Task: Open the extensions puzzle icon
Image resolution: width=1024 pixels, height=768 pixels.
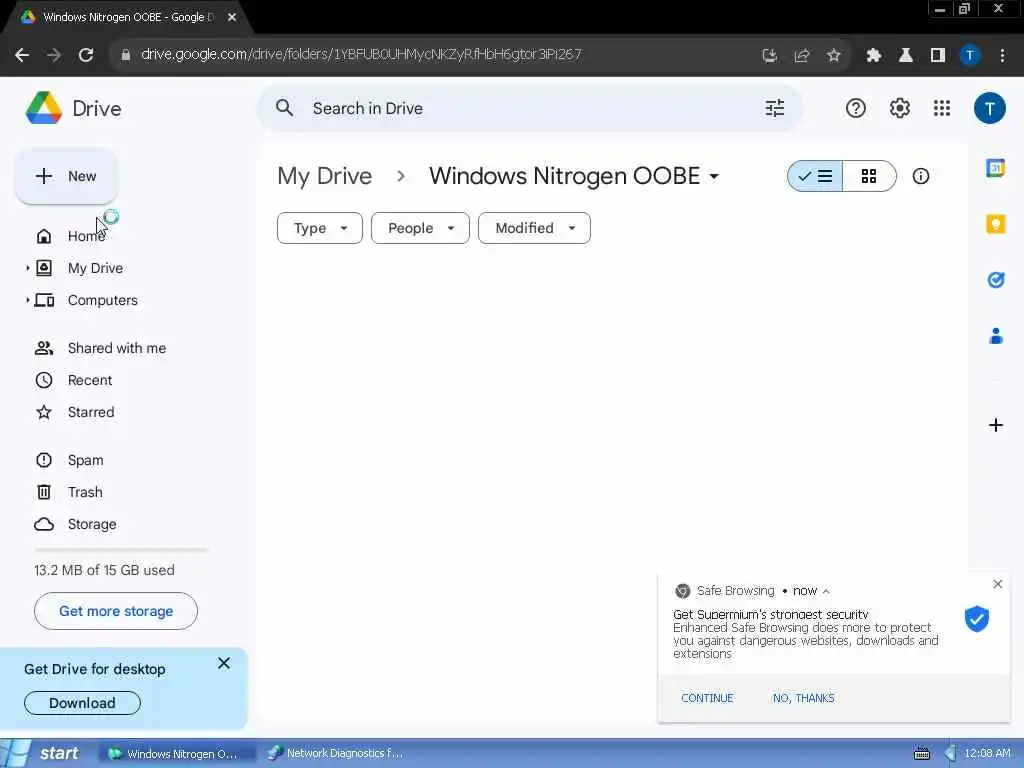Action: [874, 56]
